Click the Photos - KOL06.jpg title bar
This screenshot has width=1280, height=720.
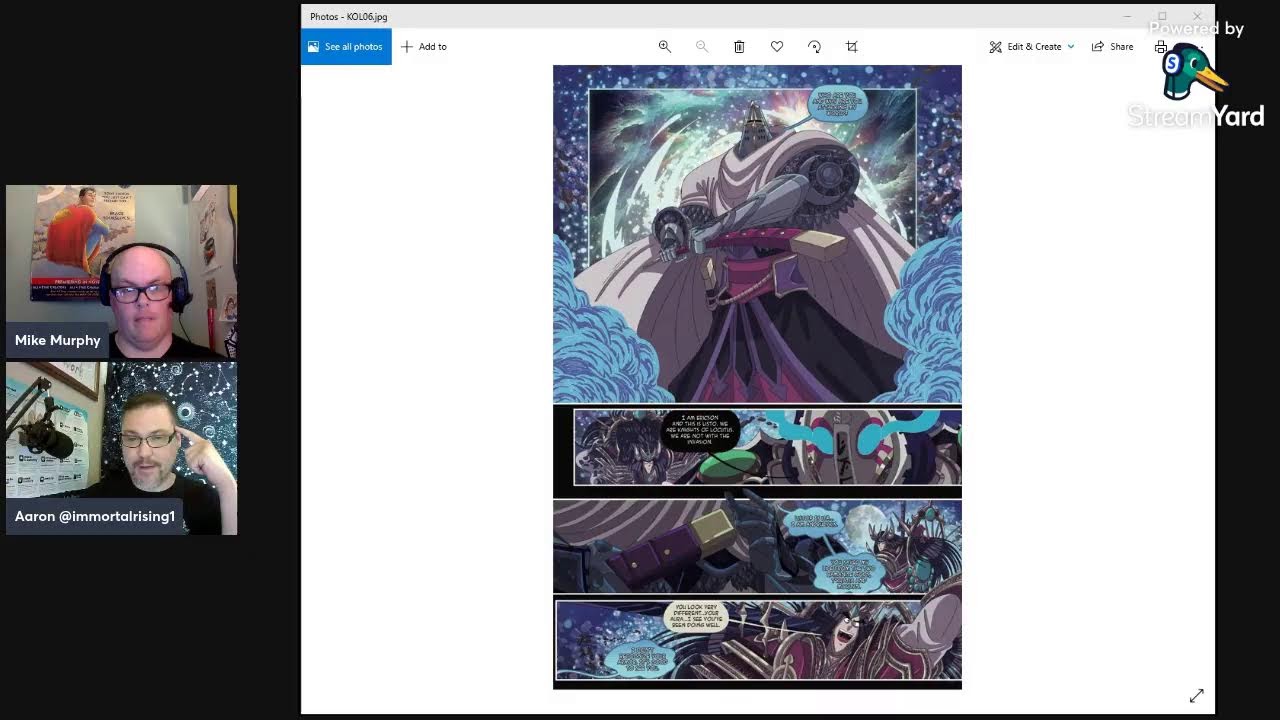700,16
